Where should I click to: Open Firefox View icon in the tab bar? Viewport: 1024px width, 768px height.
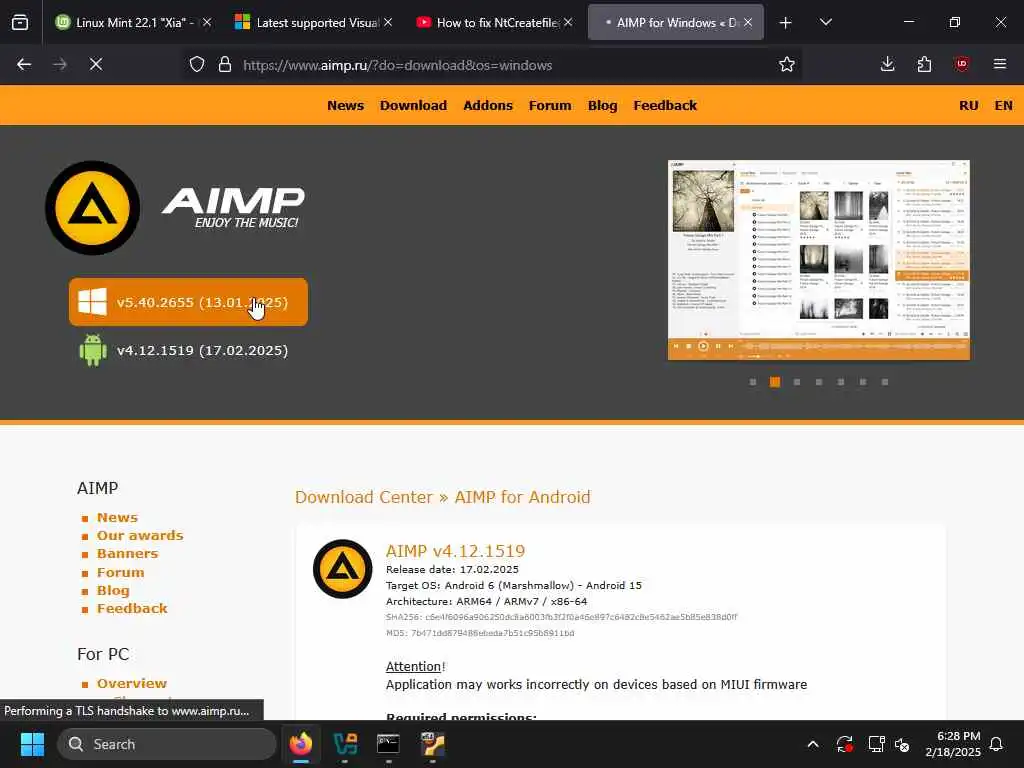[20, 22]
